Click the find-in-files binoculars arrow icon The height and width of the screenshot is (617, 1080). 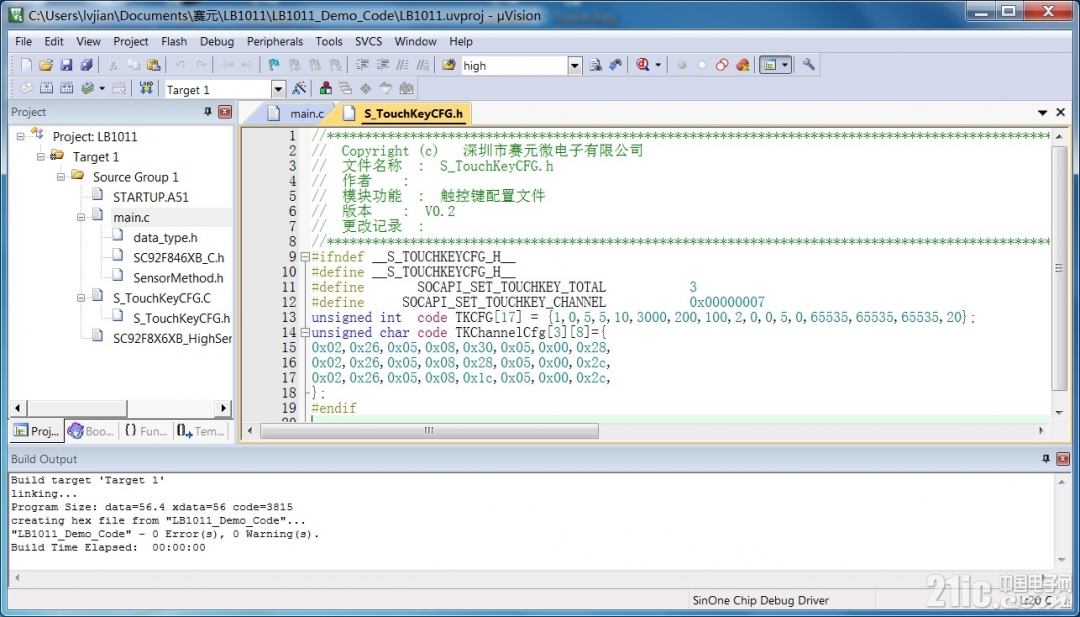pos(616,65)
